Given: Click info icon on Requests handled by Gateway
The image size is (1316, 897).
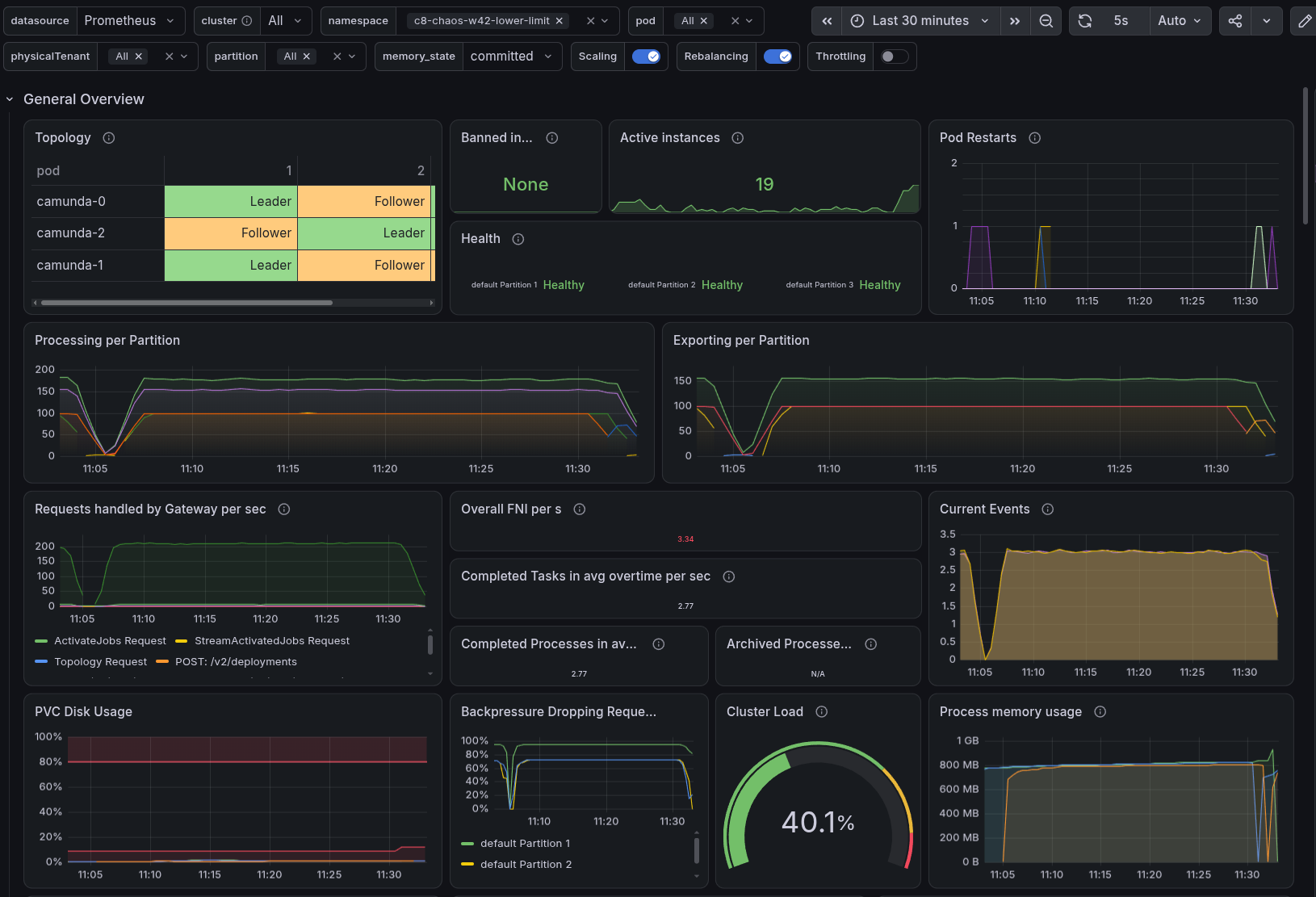Looking at the screenshot, I should click(x=284, y=509).
